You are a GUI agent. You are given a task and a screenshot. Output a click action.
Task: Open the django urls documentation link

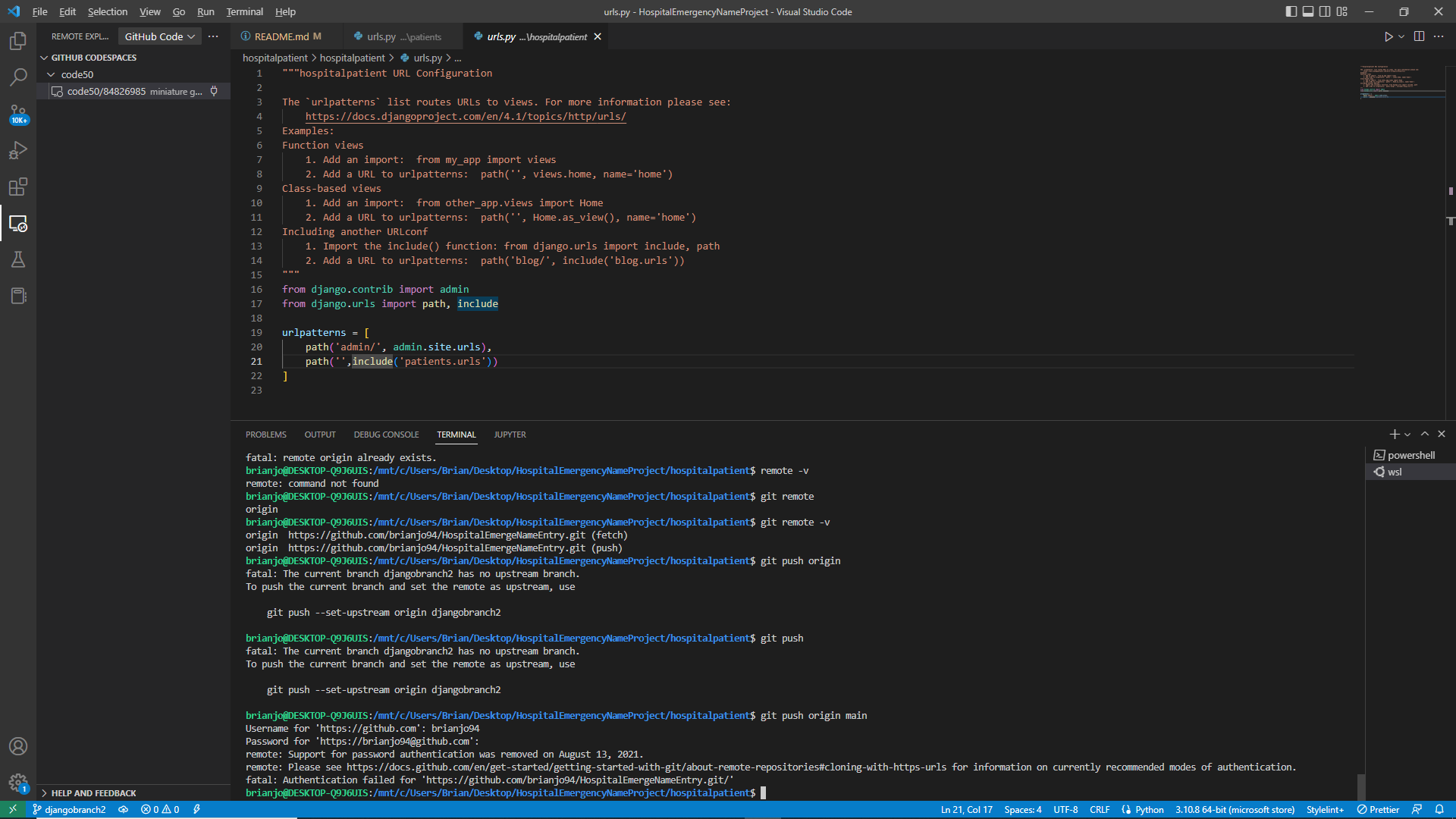coord(466,116)
